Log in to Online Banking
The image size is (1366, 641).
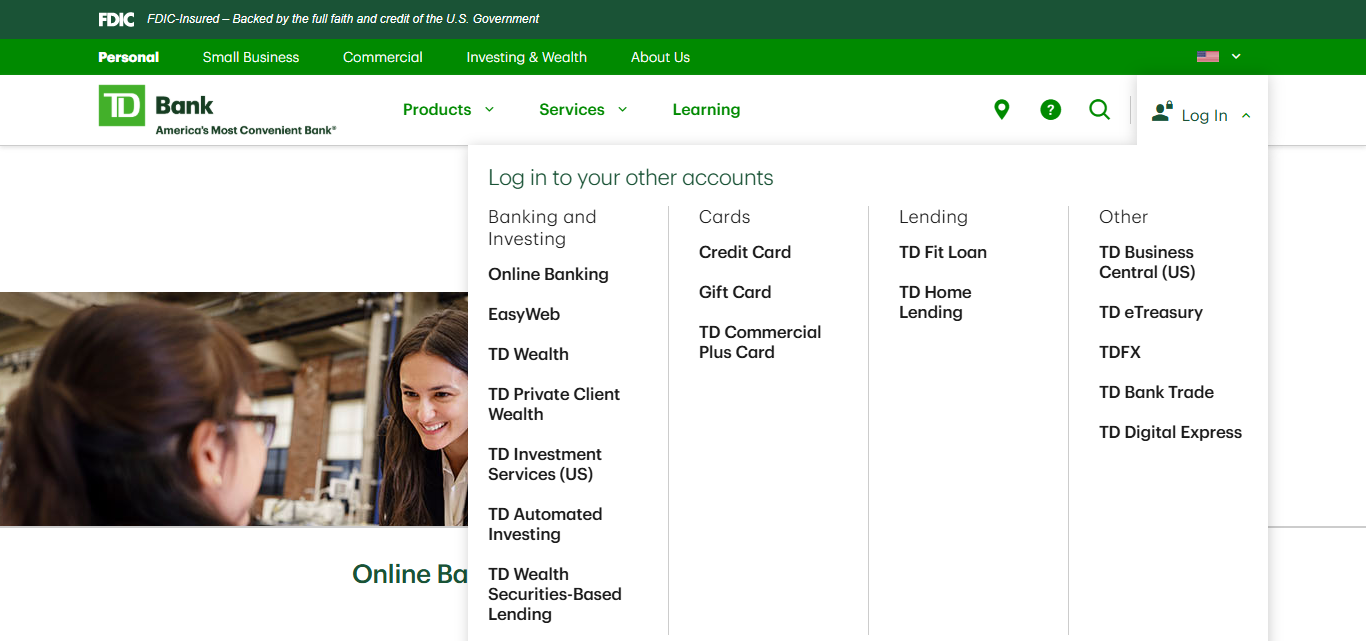pos(548,274)
